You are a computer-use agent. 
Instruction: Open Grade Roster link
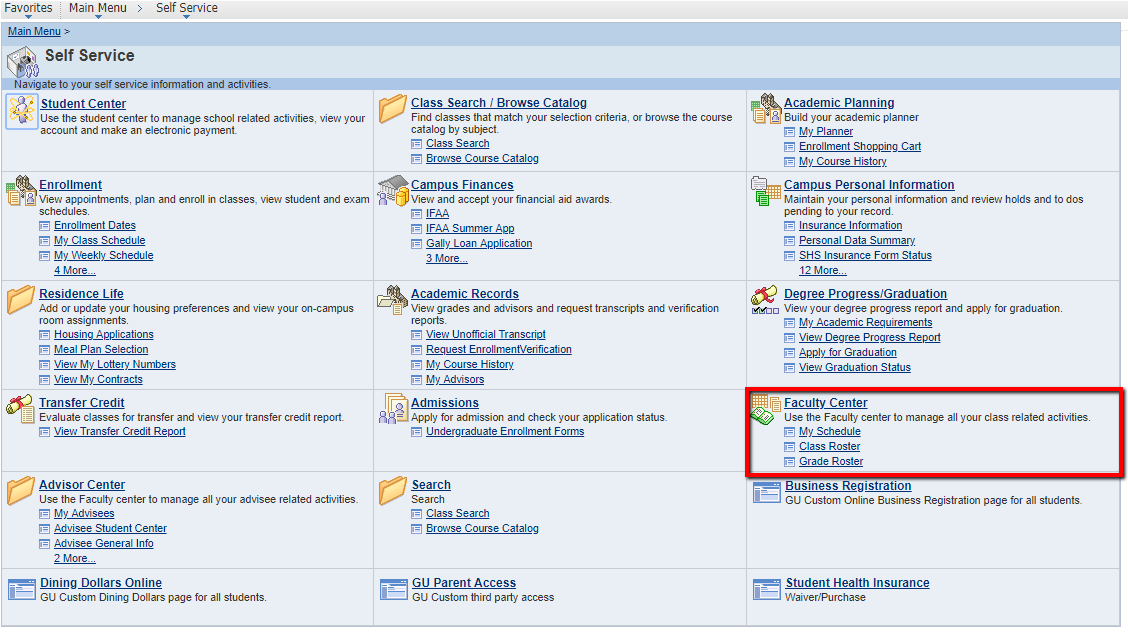pos(831,462)
